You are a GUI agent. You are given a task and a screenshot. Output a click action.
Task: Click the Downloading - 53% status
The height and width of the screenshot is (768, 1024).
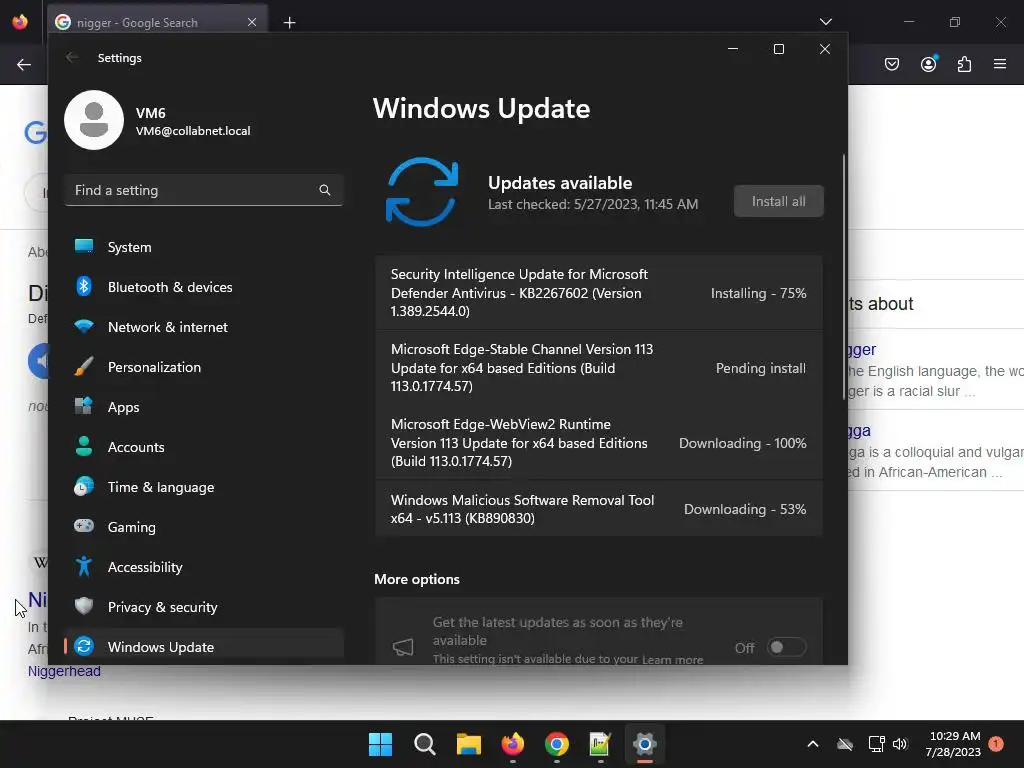coord(745,509)
